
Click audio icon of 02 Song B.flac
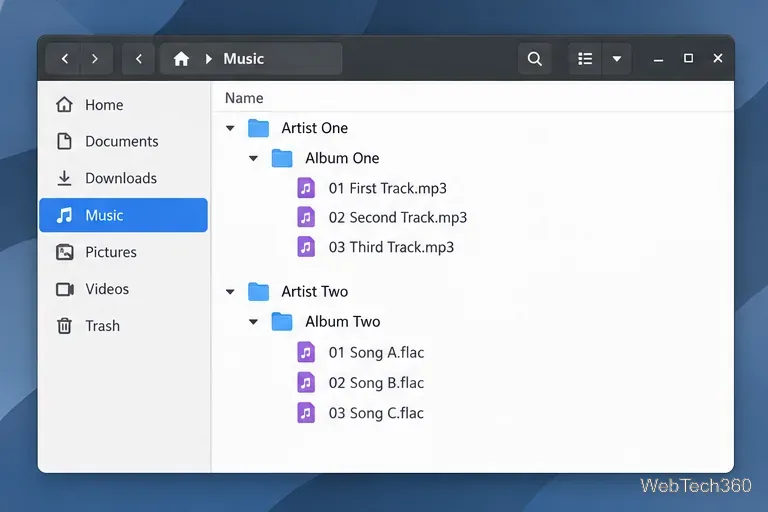click(x=306, y=383)
